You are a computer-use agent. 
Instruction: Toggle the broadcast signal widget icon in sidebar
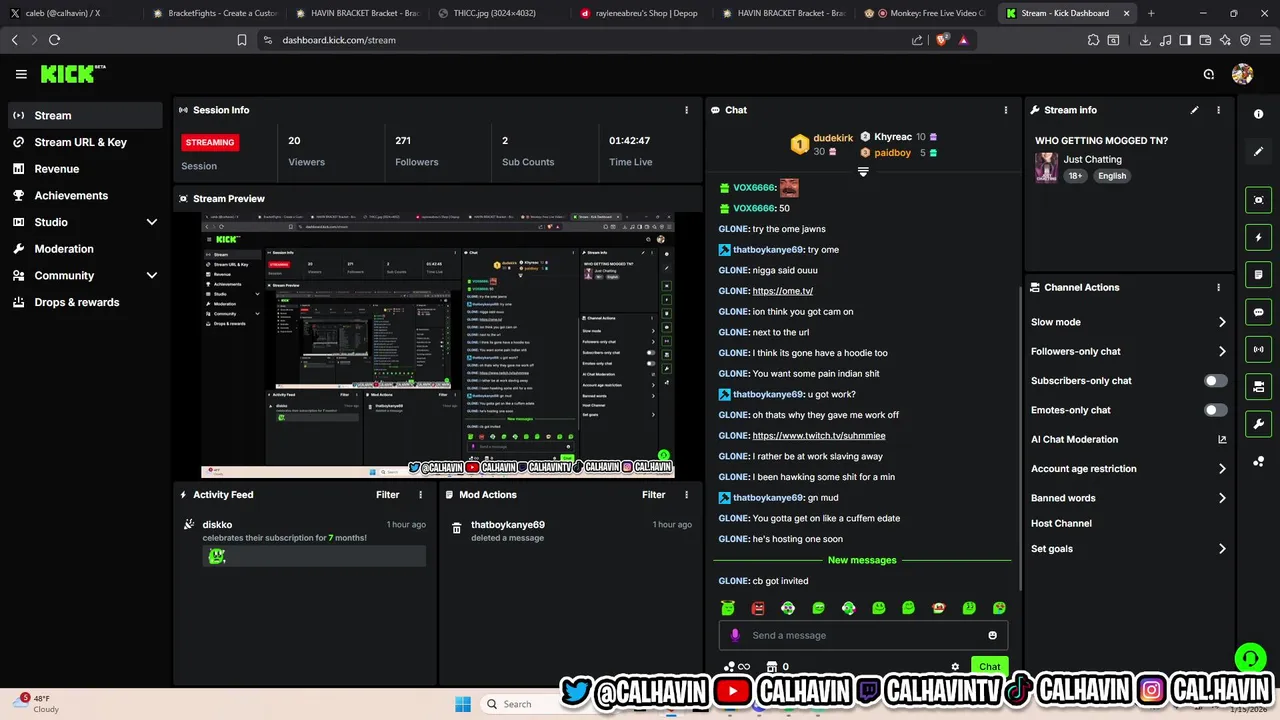pos(1258,349)
